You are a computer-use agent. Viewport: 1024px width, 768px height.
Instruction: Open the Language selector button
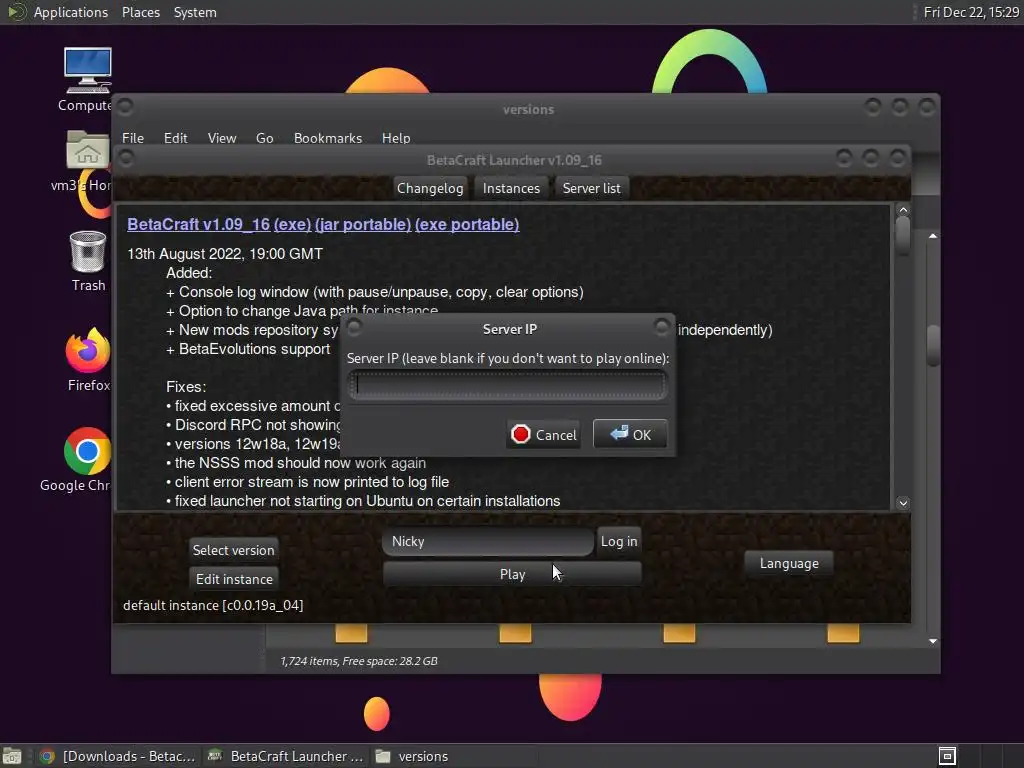pyautogui.click(x=789, y=563)
